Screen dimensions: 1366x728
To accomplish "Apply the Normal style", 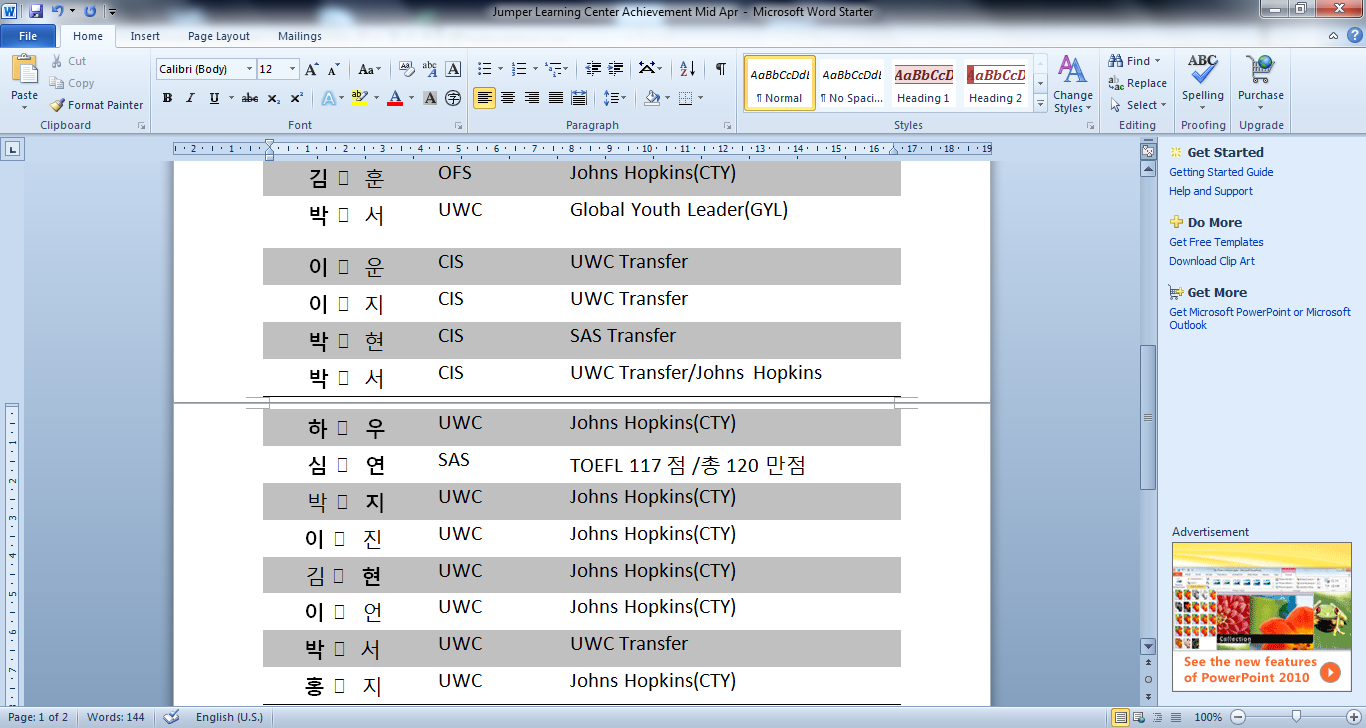I will [780, 82].
